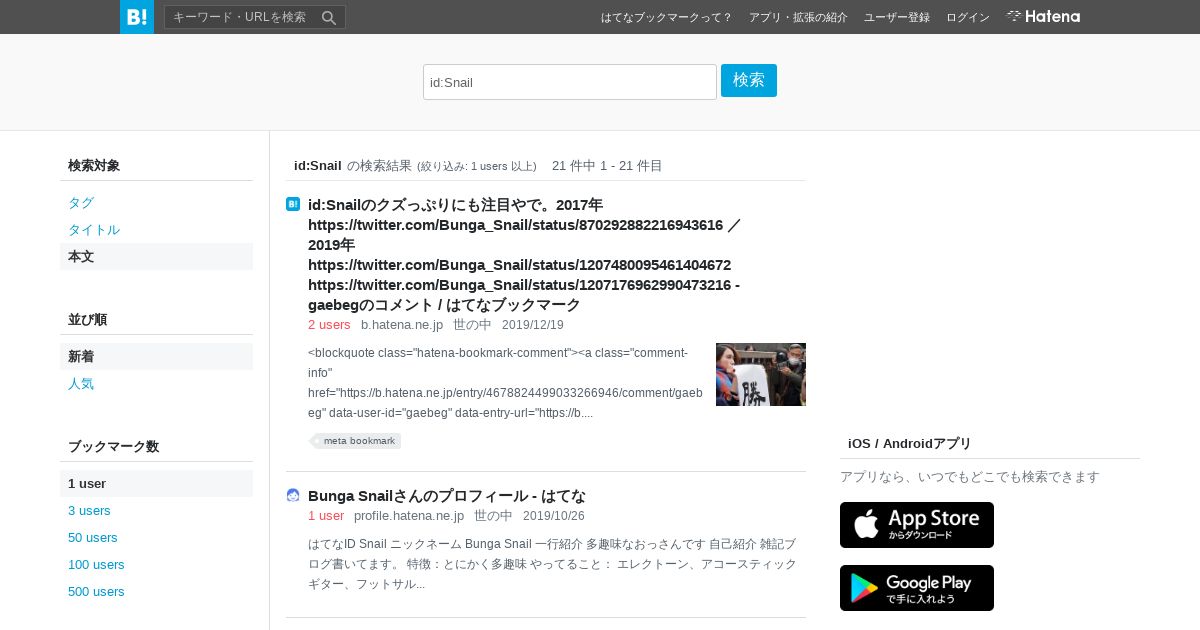The height and width of the screenshot is (630, 1200).
Task: Select タグ as search target
Action: (x=156, y=203)
